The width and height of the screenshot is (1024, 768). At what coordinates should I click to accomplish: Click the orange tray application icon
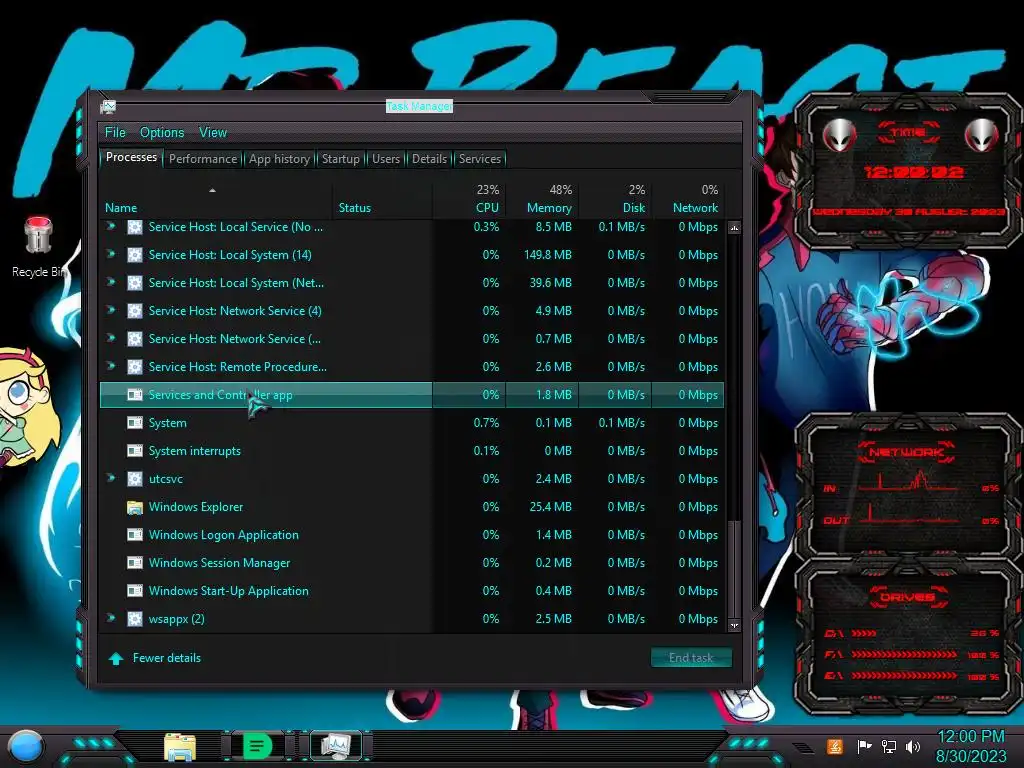coord(835,746)
